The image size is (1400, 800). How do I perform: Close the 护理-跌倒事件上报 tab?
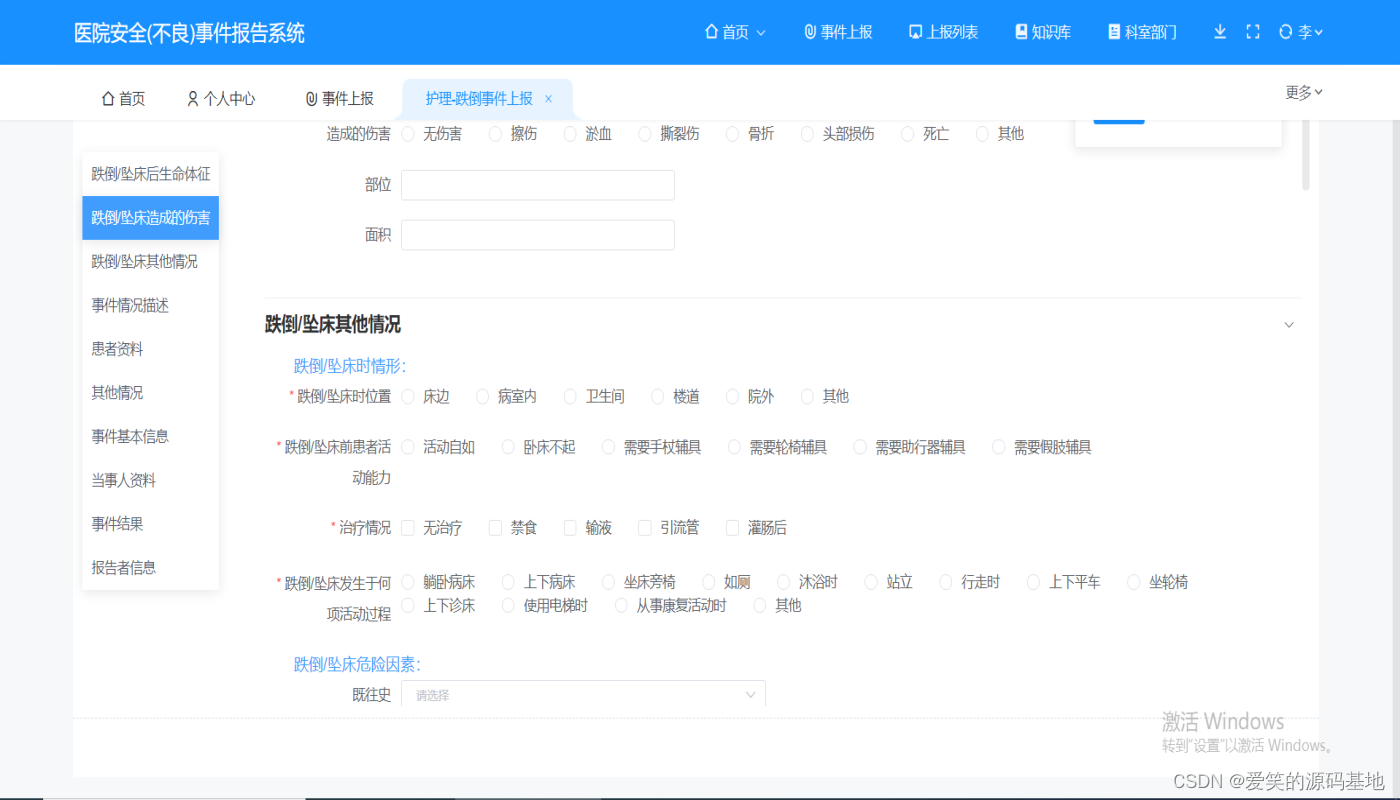(x=548, y=99)
